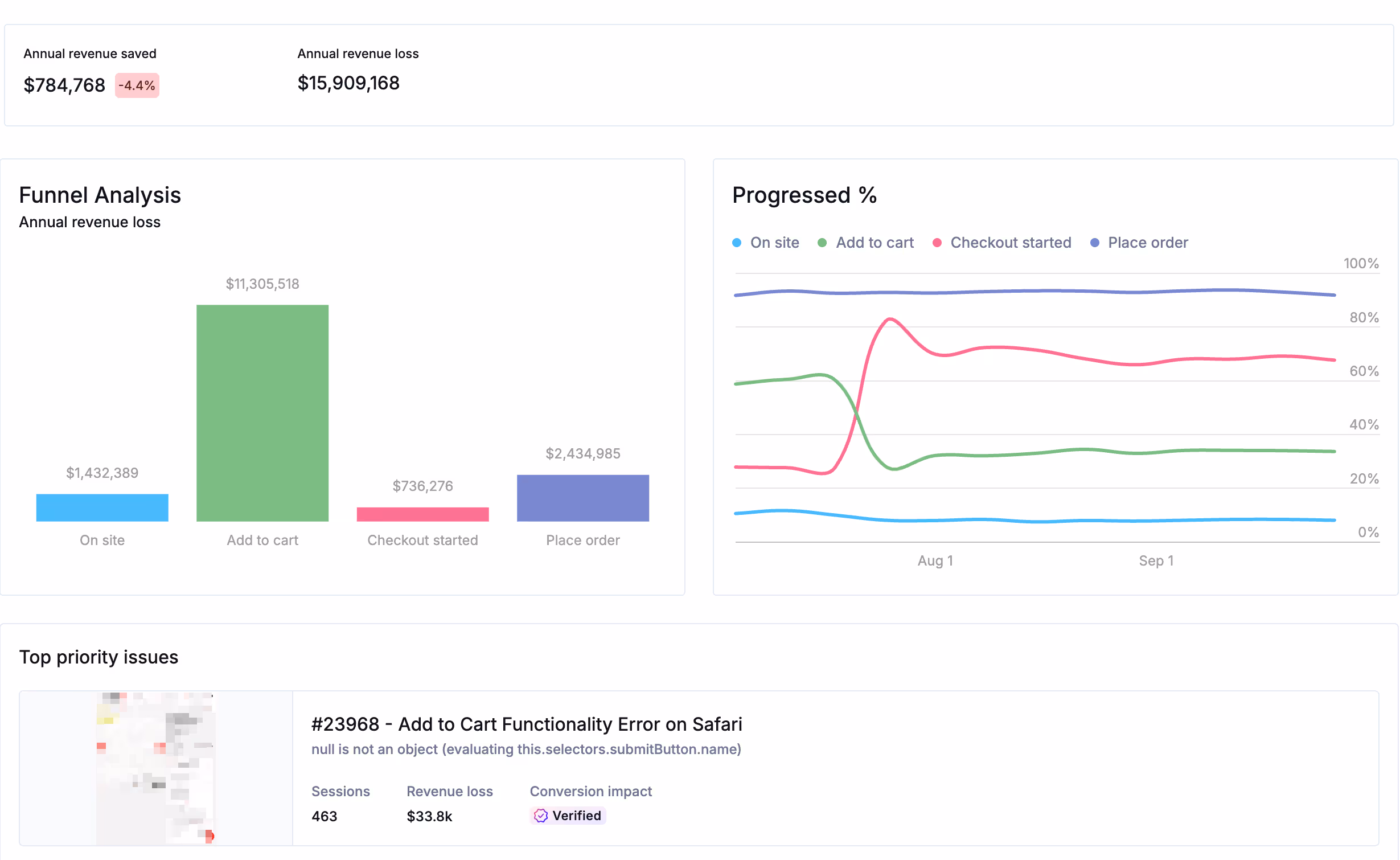
Task: Toggle the Add to cart series legend label
Action: (x=875, y=243)
